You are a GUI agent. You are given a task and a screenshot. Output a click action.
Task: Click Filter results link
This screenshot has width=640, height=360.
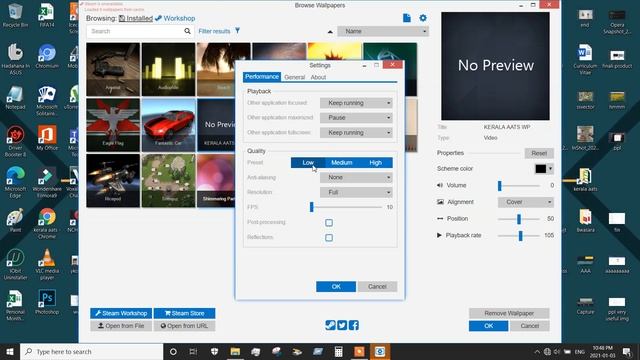pos(214,31)
